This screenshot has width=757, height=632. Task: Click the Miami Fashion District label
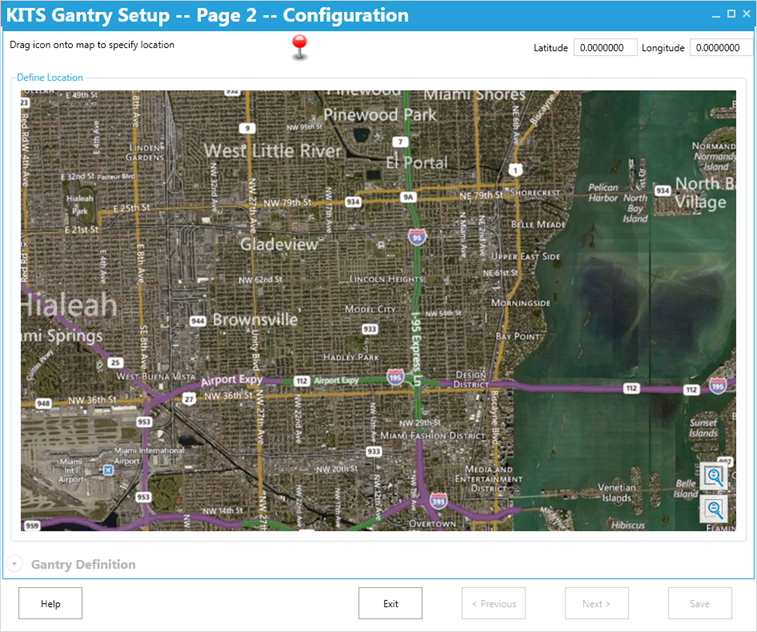click(433, 435)
